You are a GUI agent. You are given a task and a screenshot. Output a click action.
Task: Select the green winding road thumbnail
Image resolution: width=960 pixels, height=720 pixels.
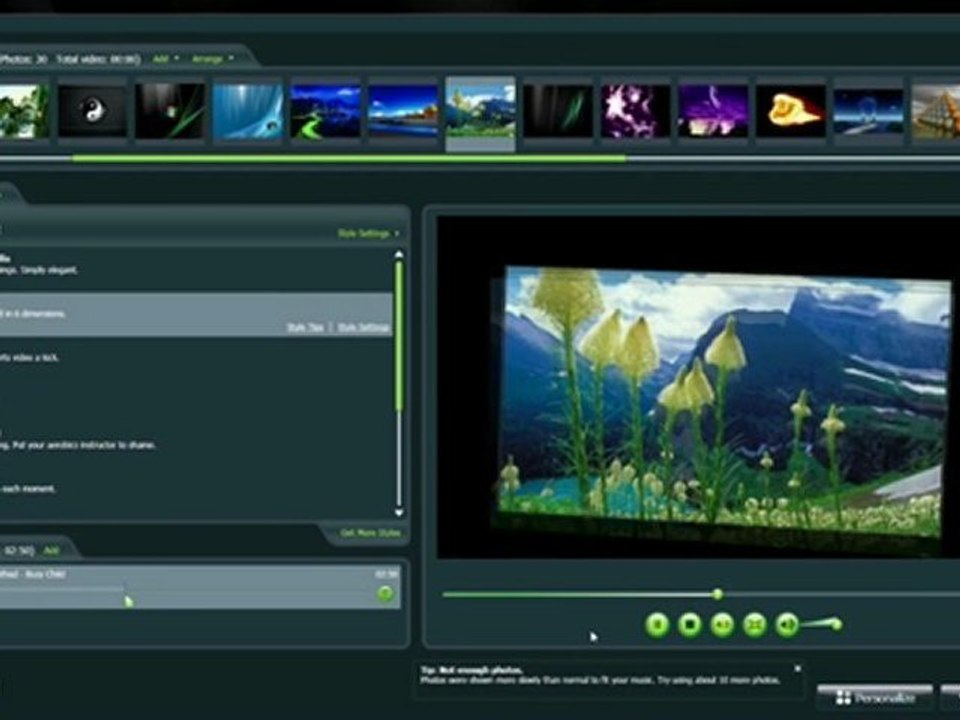coord(326,111)
